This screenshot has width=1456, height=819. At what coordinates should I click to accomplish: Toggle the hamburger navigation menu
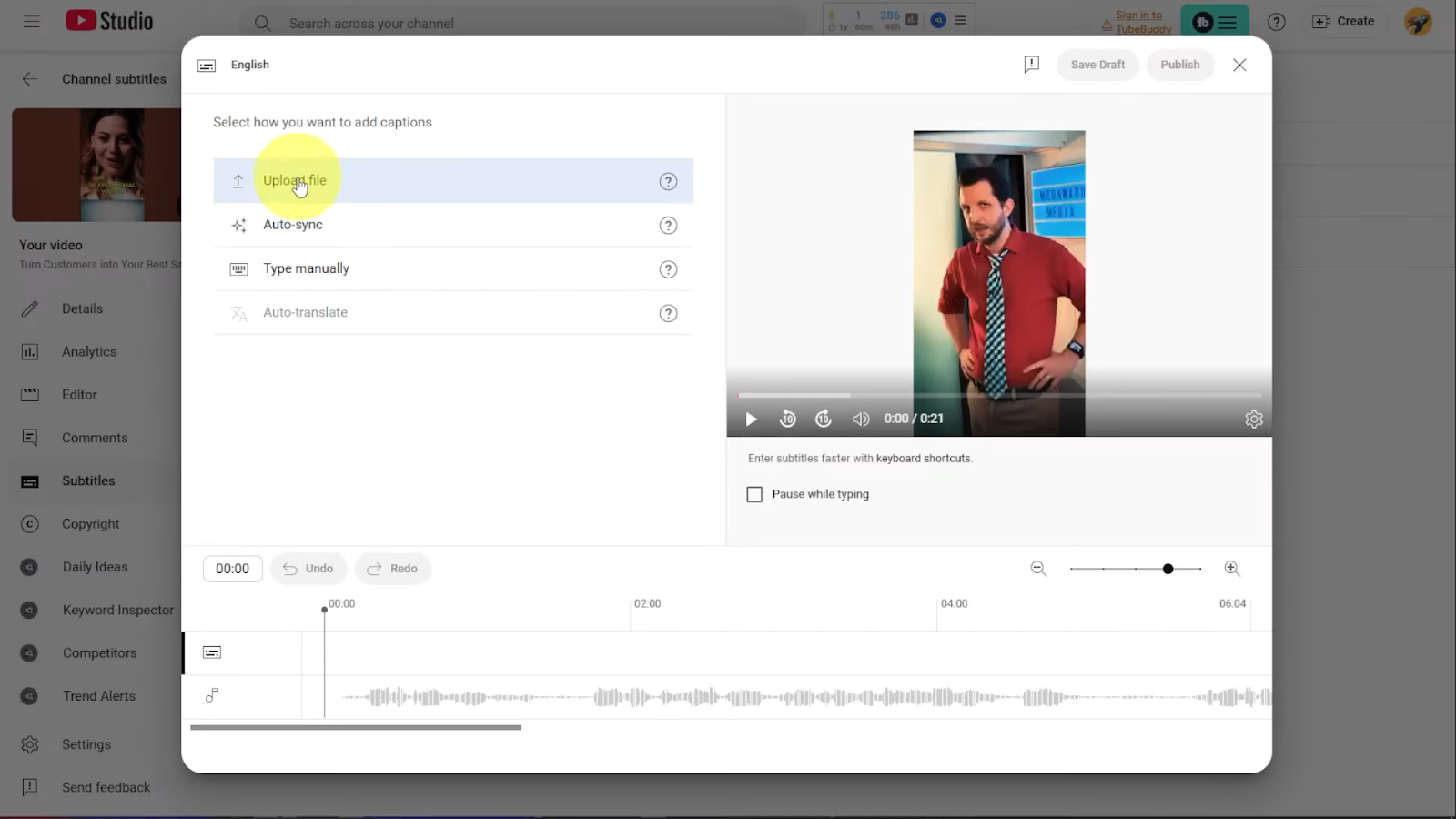(32, 22)
